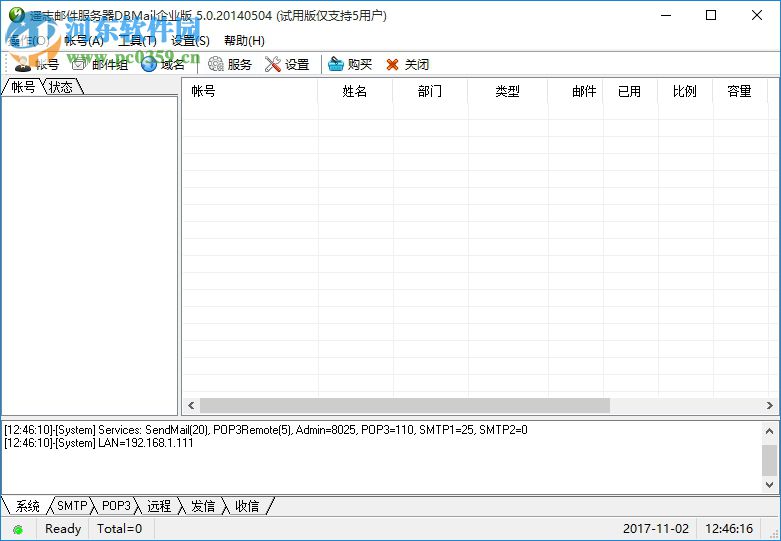The width and height of the screenshot is (781, 541).
Task: Select the 发信 log tab
Action: click(203, 506)
